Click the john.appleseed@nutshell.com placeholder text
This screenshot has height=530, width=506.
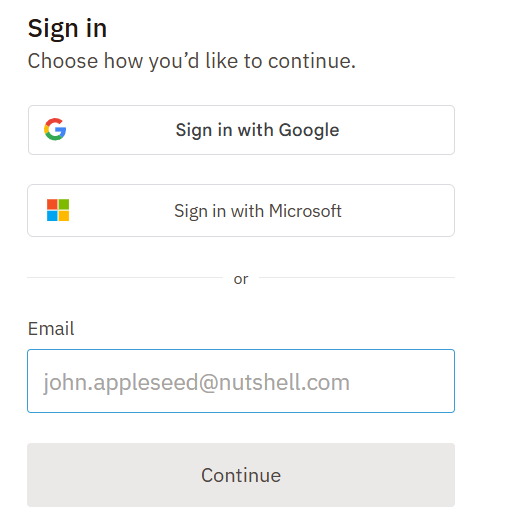coord(196,383)
